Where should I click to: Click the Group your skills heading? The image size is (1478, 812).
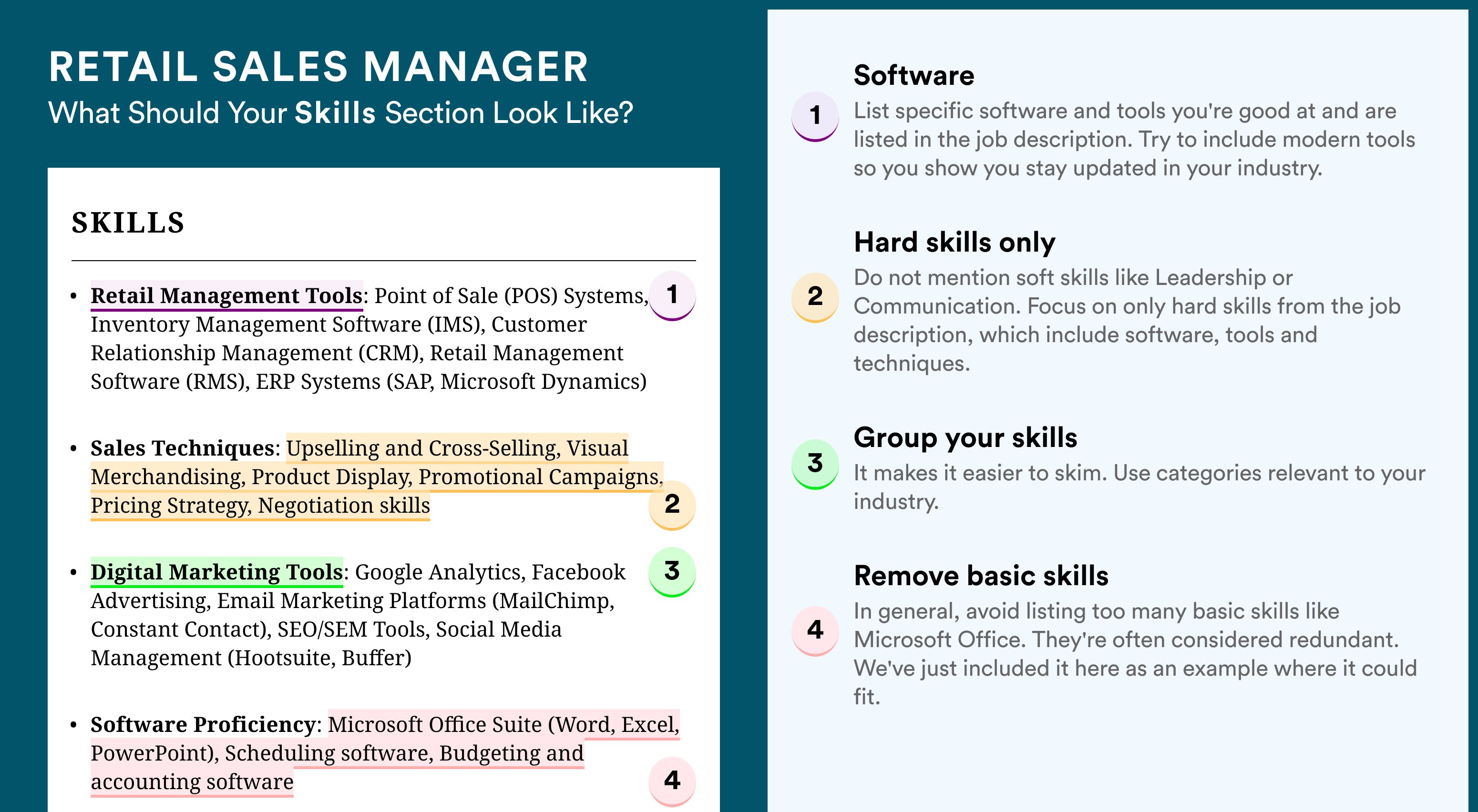pyautogui.click(x=965, y=437)
